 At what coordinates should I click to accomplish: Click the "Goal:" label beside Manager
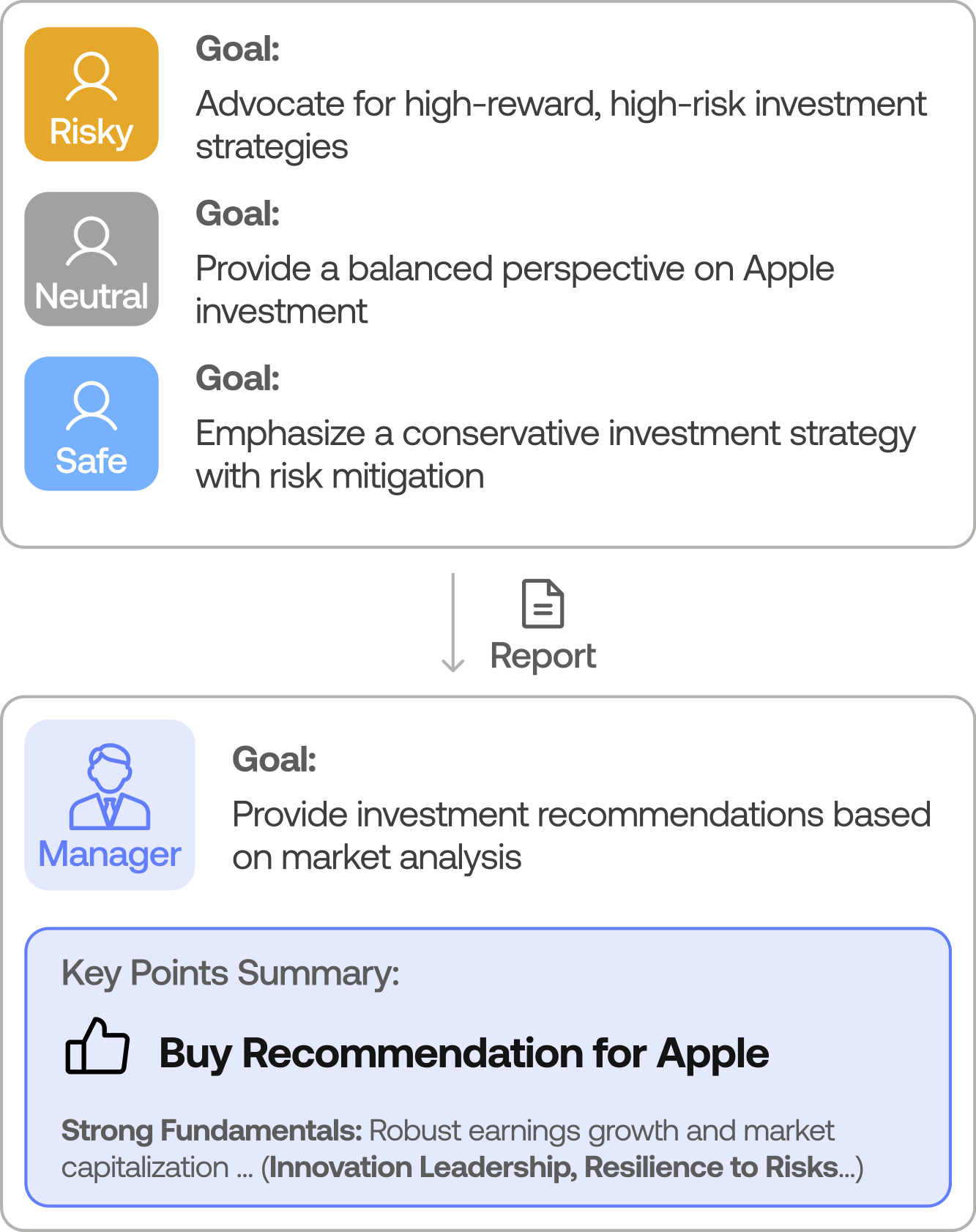point(275,760)
